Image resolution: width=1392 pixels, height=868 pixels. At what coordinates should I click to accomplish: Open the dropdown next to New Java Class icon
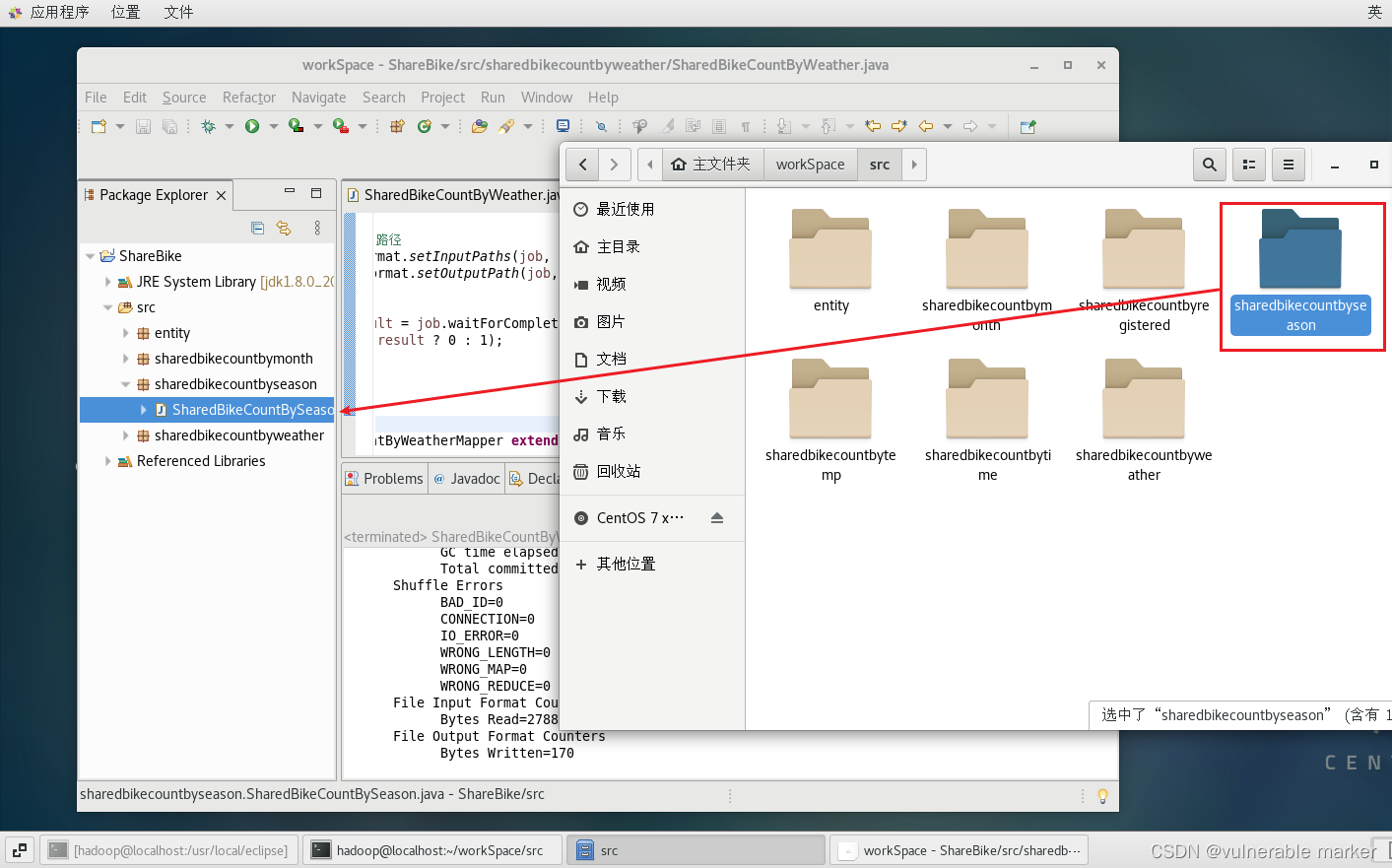(x=445, y=126)
